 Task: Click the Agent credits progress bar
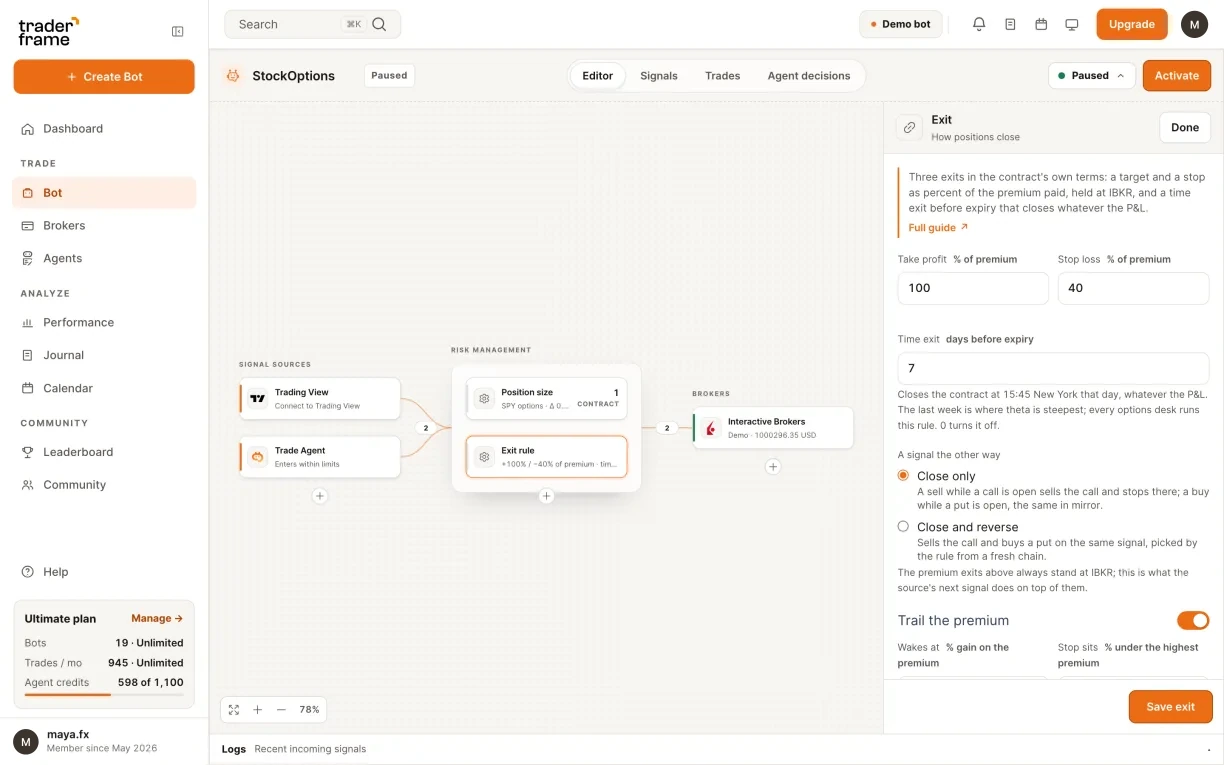pos(104,694)
